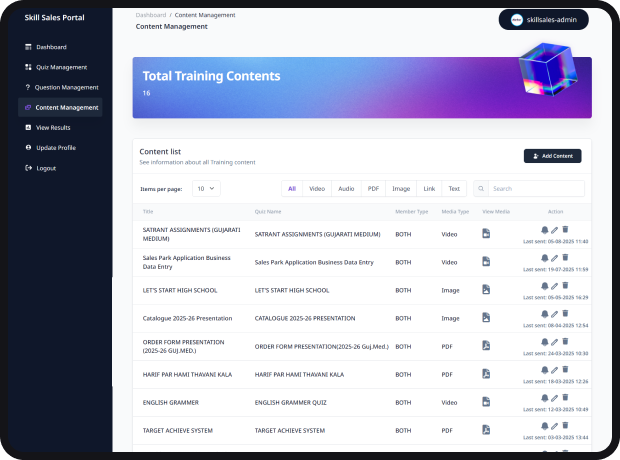Delete Sales Park Application content
The width and height of the screenshot is (620, 460).
(565, 257)
